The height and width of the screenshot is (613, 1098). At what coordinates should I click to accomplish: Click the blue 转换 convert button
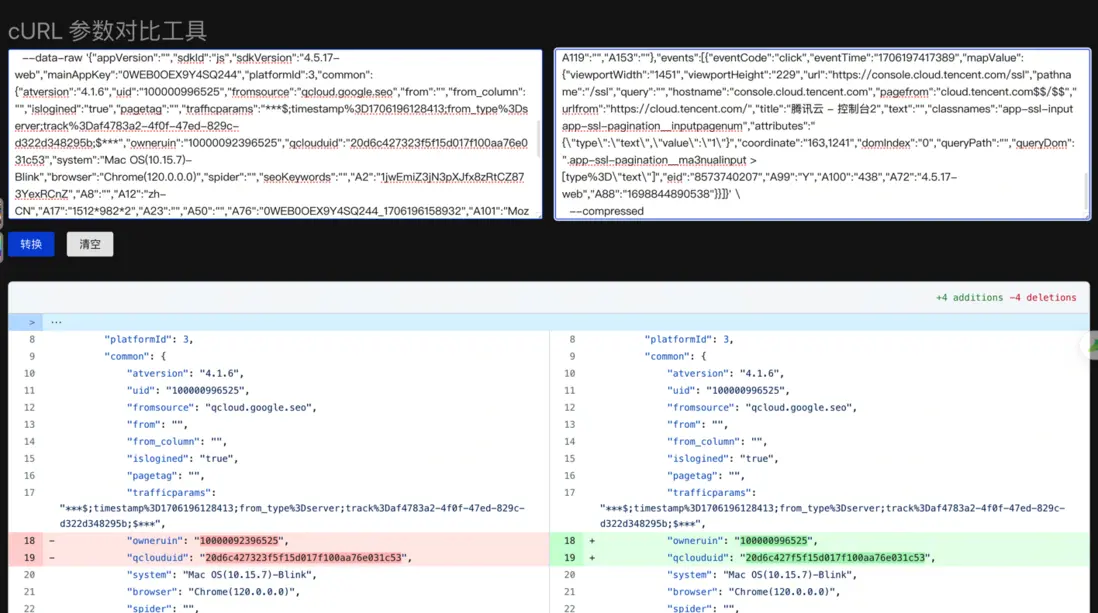32,244
